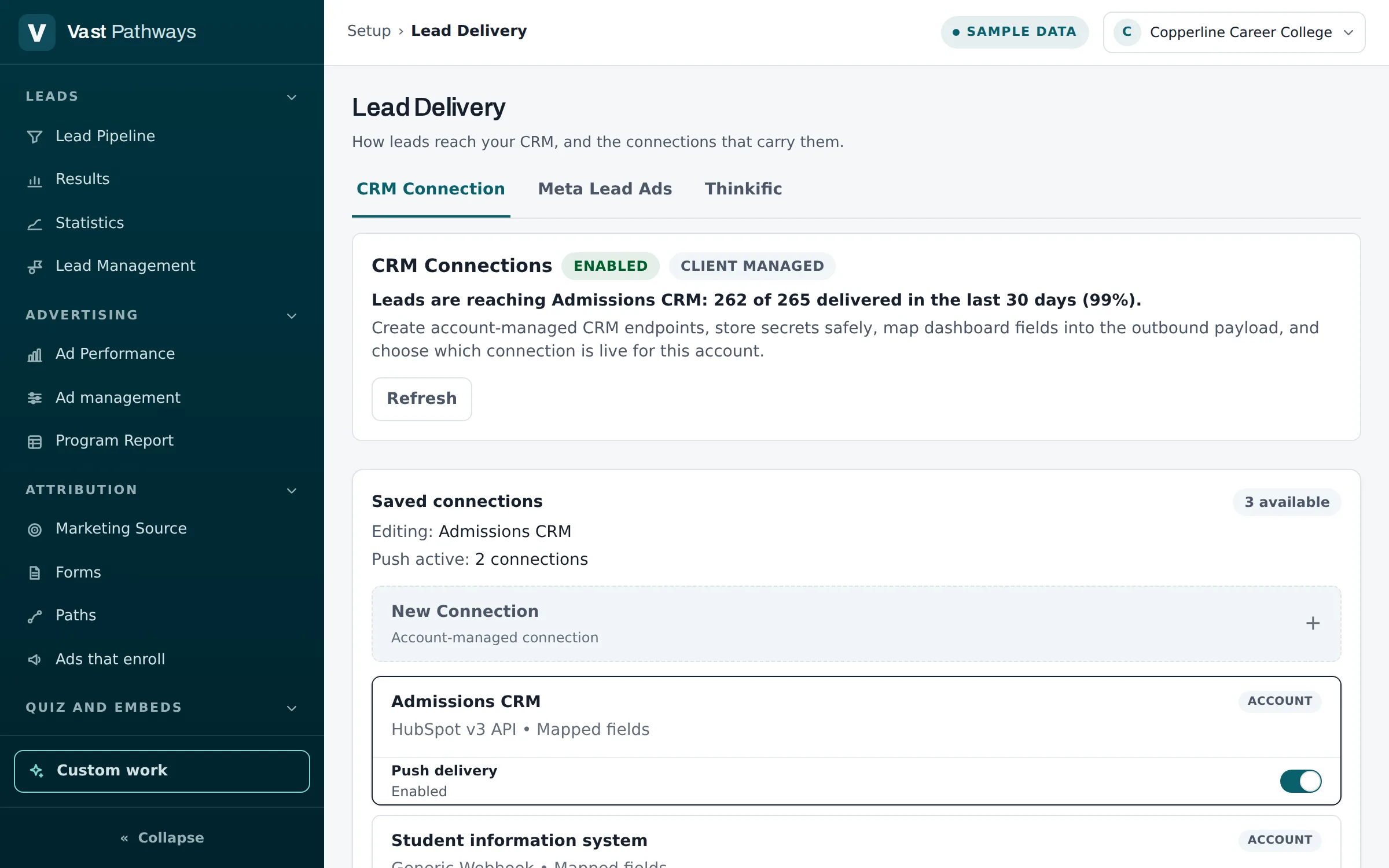
Task: Open Forms in the sidebar
Action: [162, 573]
